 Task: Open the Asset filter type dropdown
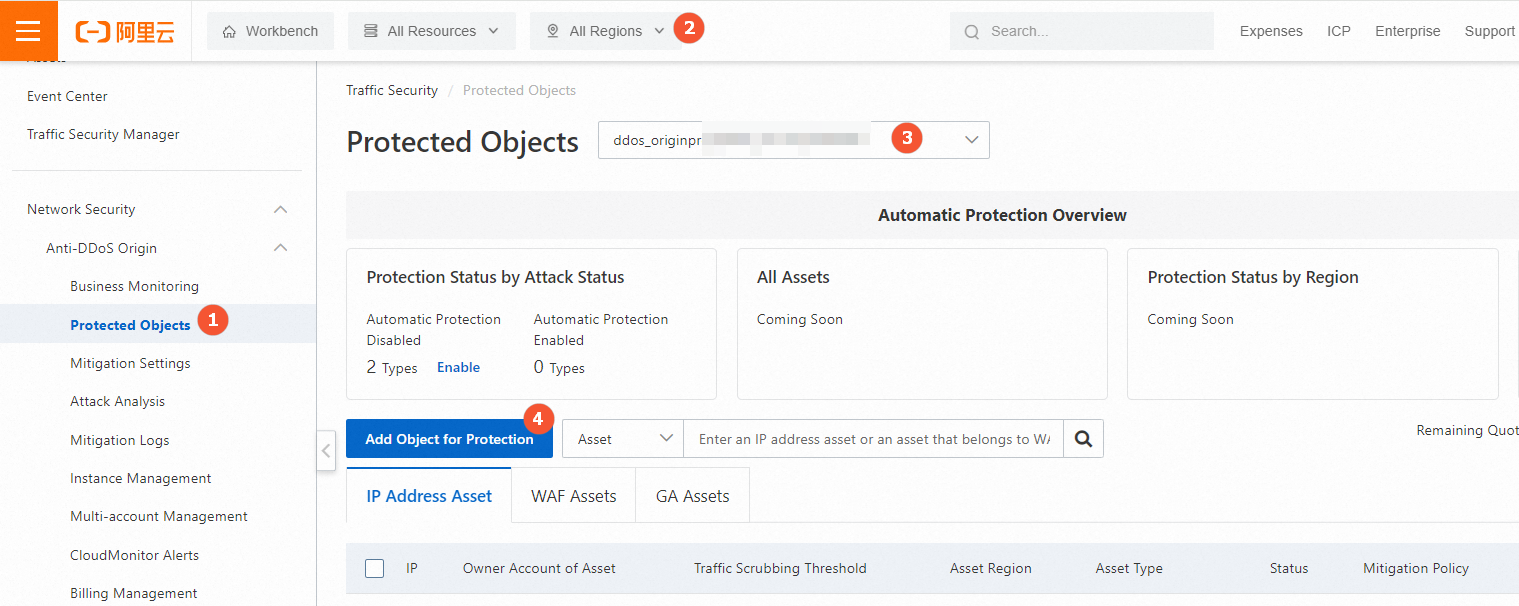pos(622,439)
